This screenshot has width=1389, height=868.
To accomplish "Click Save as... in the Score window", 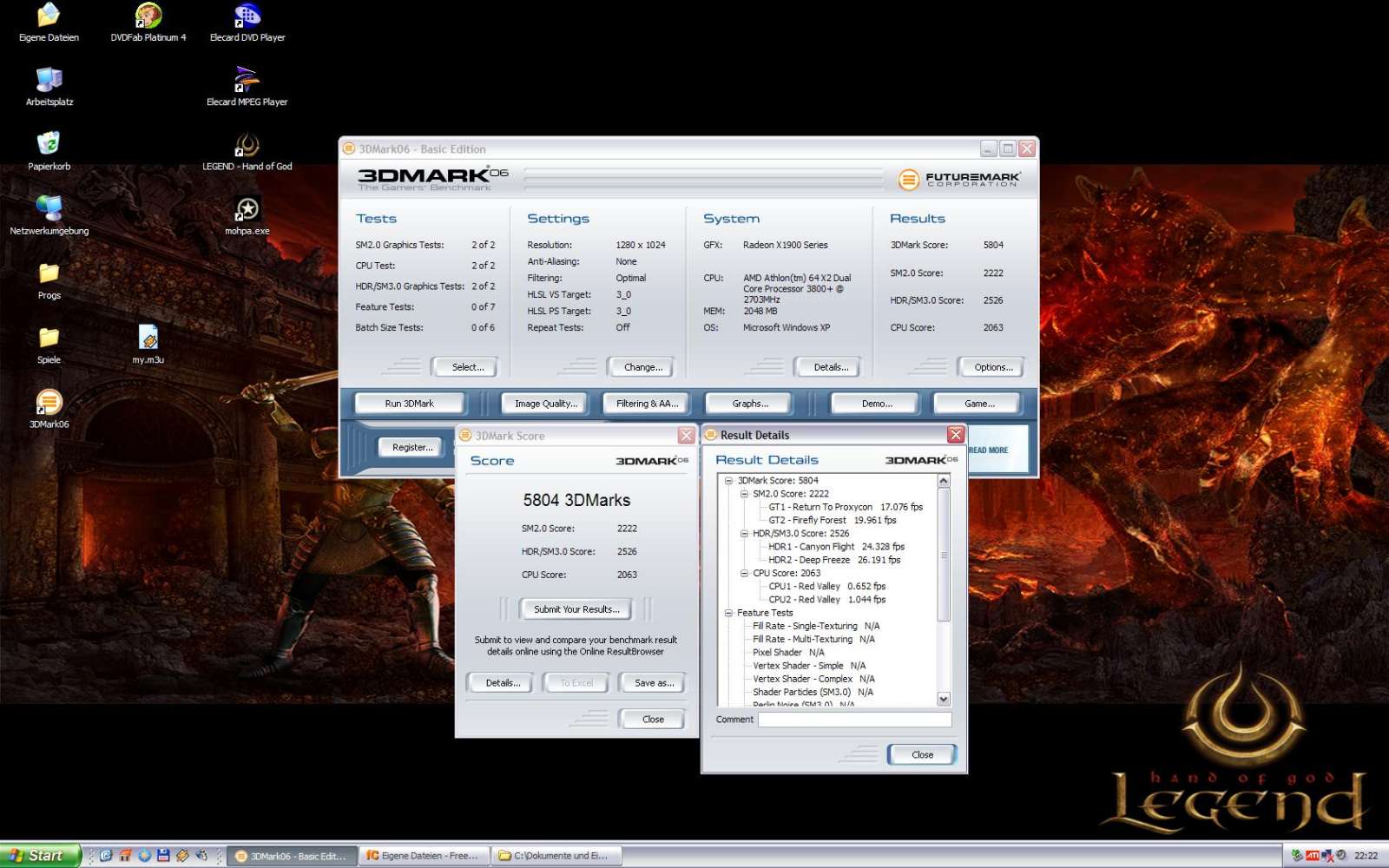I will point(654,683).
